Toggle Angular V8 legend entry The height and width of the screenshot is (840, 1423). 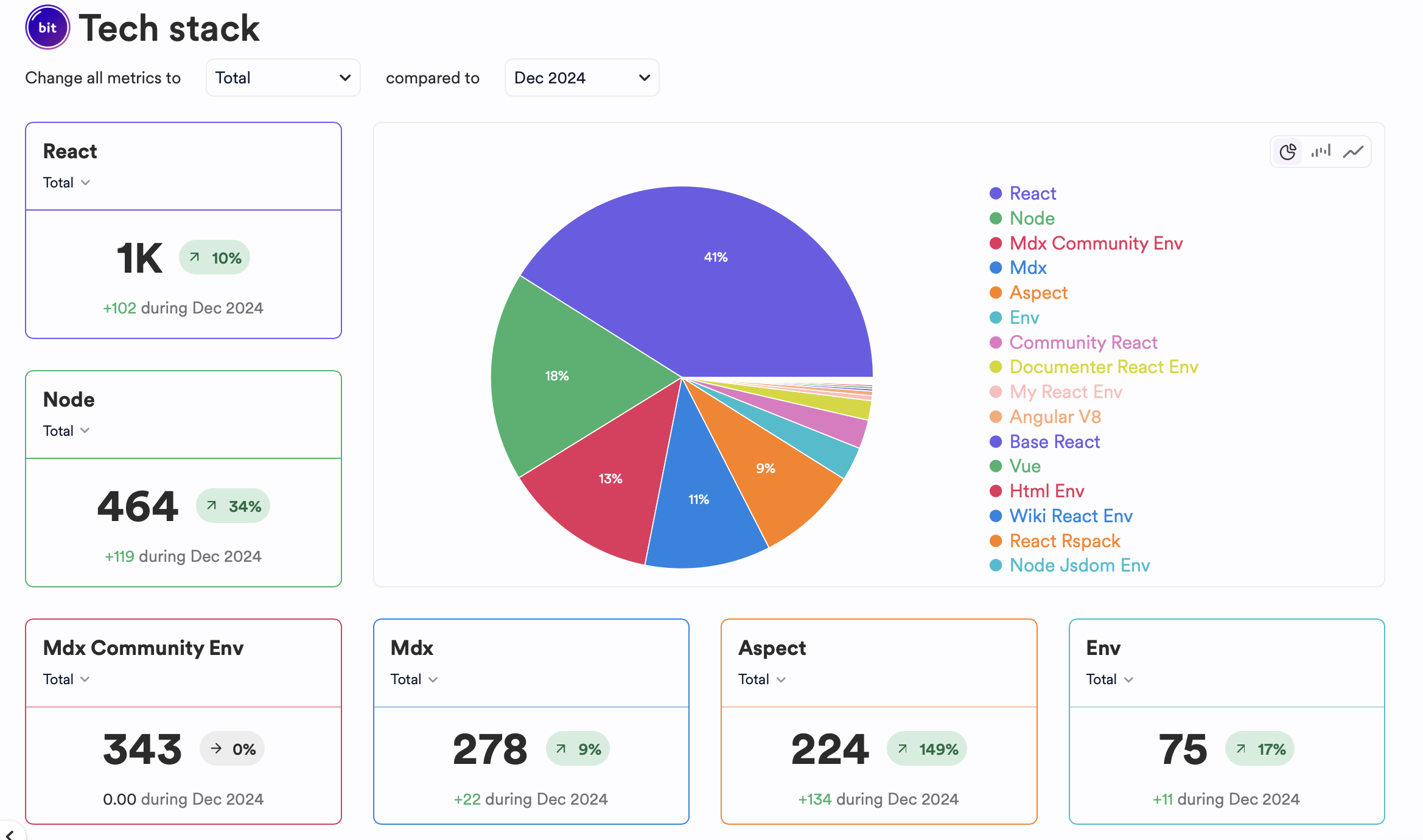point(1045,416)
